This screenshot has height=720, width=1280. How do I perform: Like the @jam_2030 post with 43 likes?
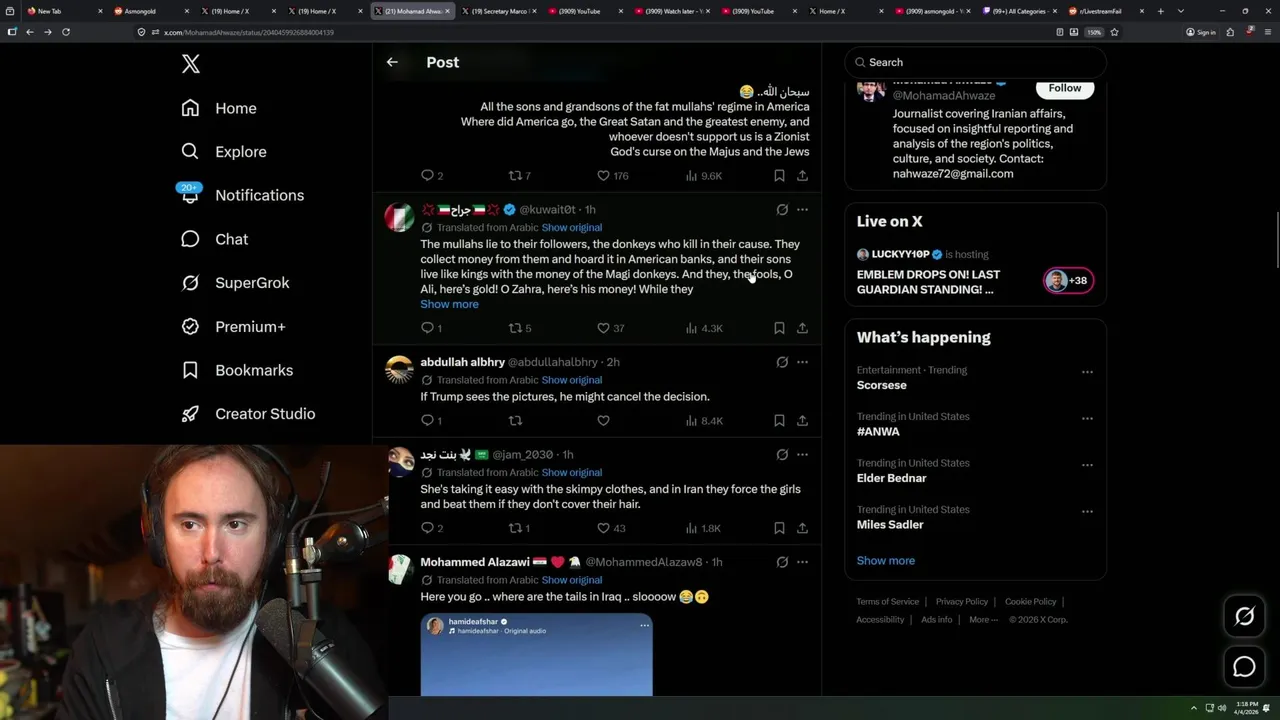[610, 528]
